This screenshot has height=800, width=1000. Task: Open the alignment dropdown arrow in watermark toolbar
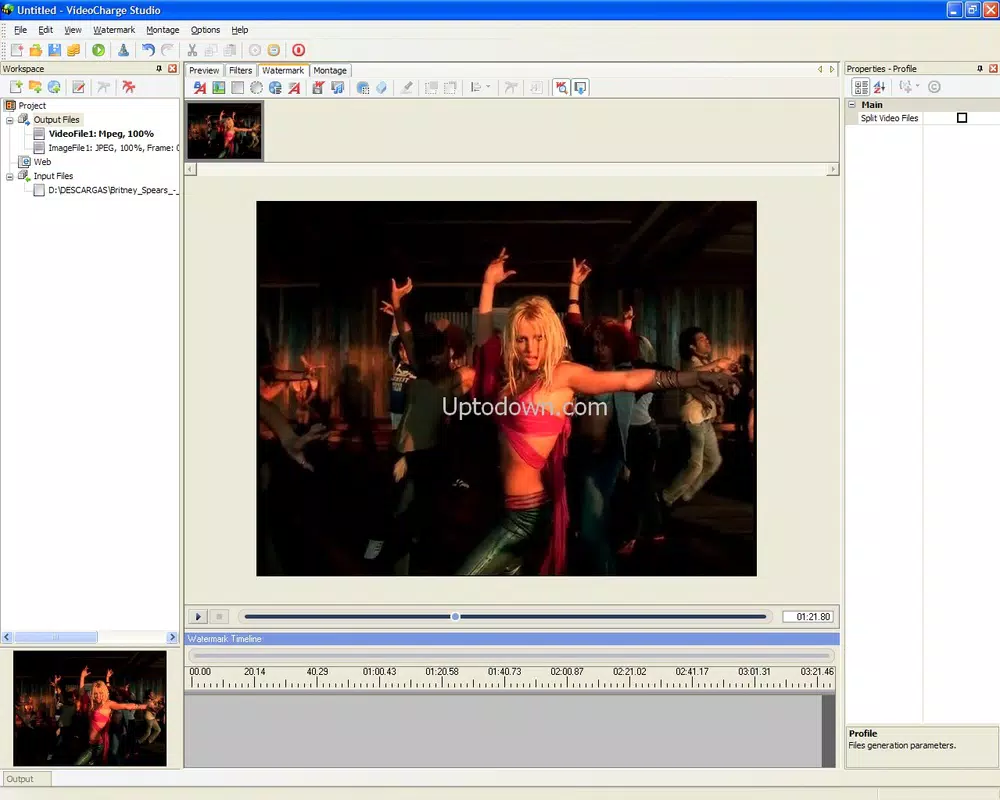click(489, 87)
